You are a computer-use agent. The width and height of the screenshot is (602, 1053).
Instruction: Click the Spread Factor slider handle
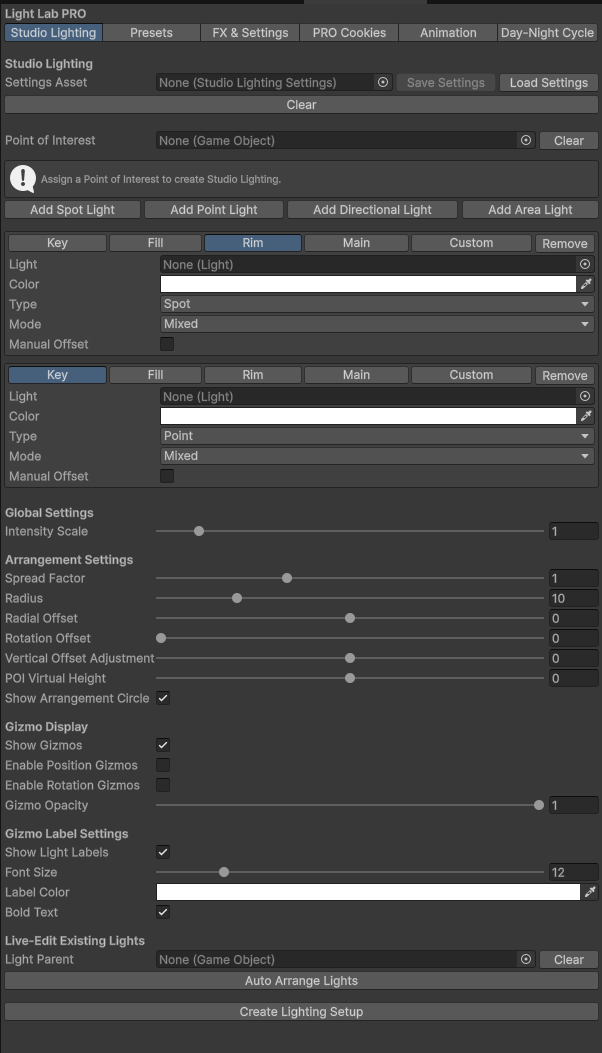287,578
